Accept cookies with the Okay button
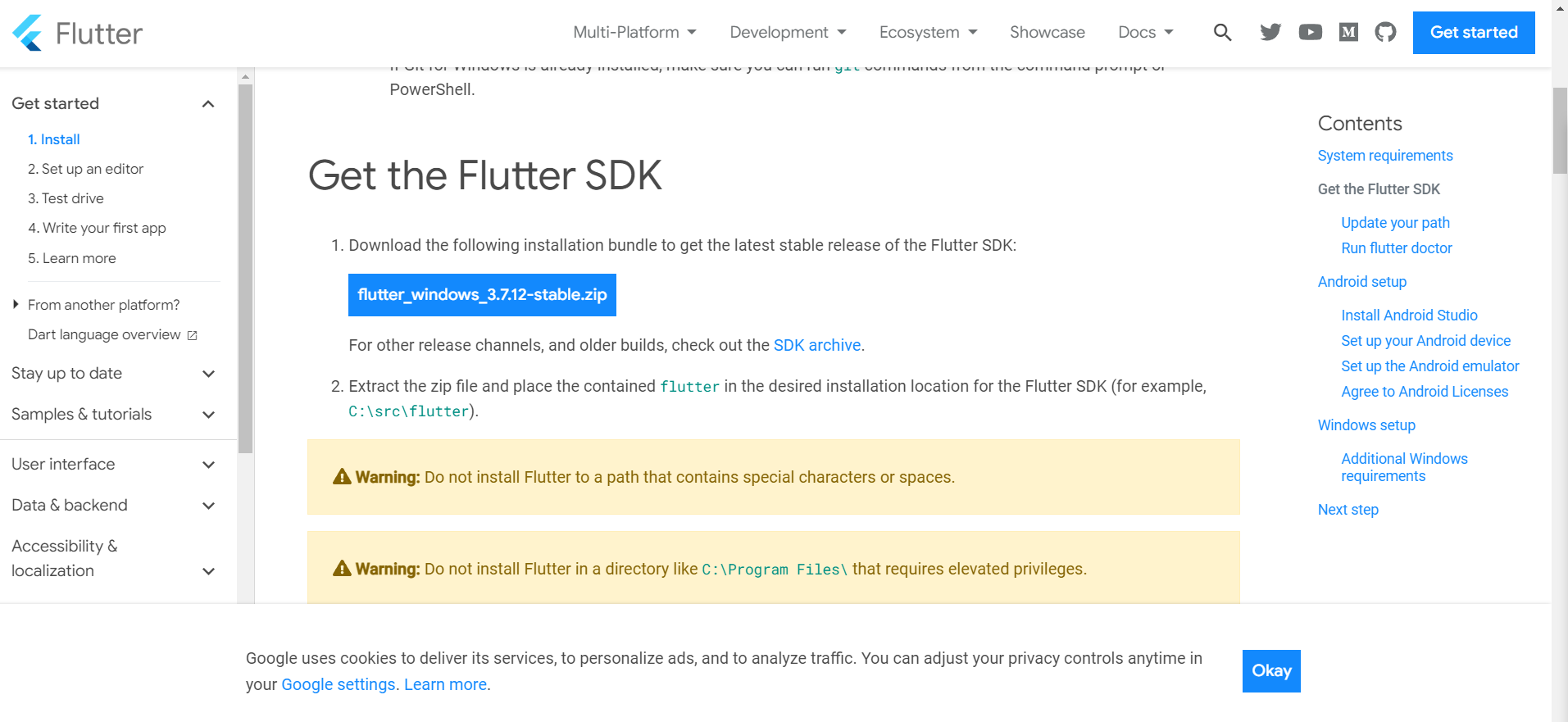 pyautogui.click(x=1271, y=671)
